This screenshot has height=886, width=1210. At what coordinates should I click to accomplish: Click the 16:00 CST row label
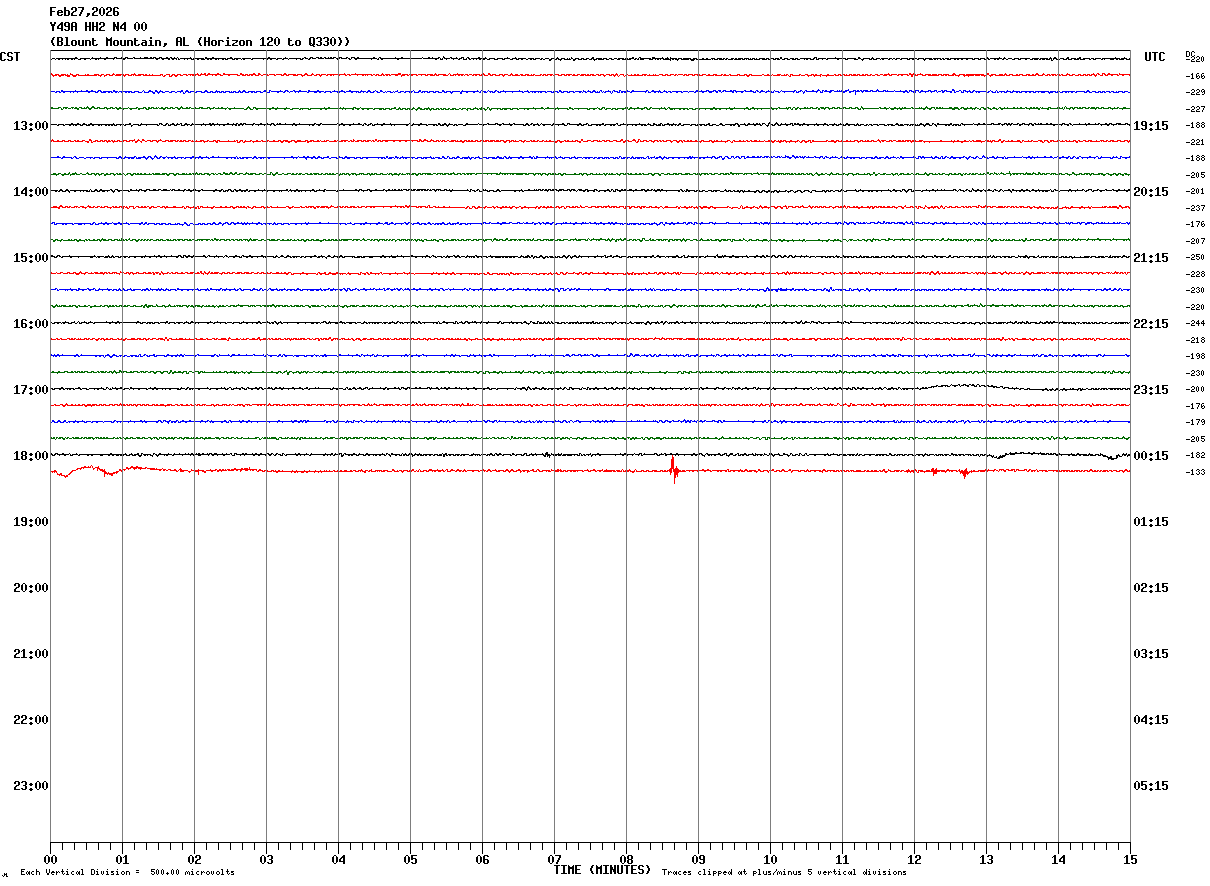pyautogui.click(x=31, y=323)
